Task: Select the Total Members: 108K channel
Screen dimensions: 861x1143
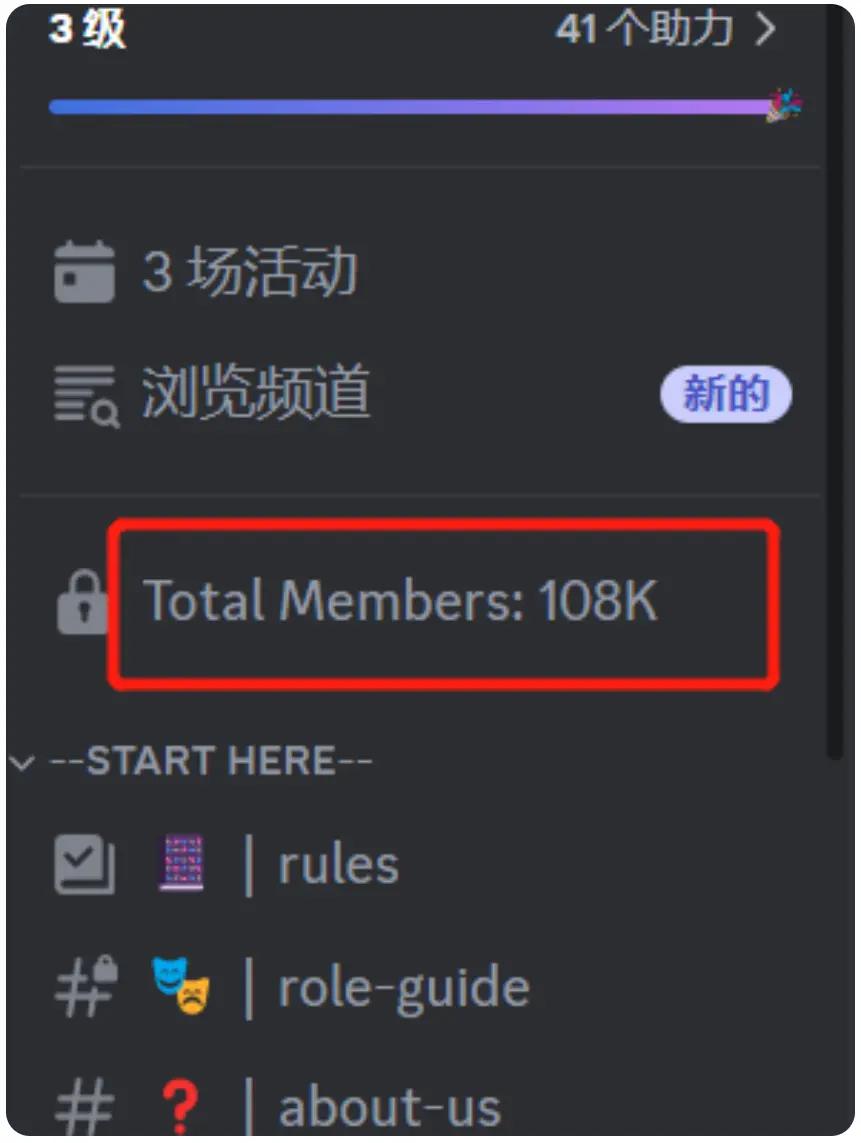Action: pos(400,601)
